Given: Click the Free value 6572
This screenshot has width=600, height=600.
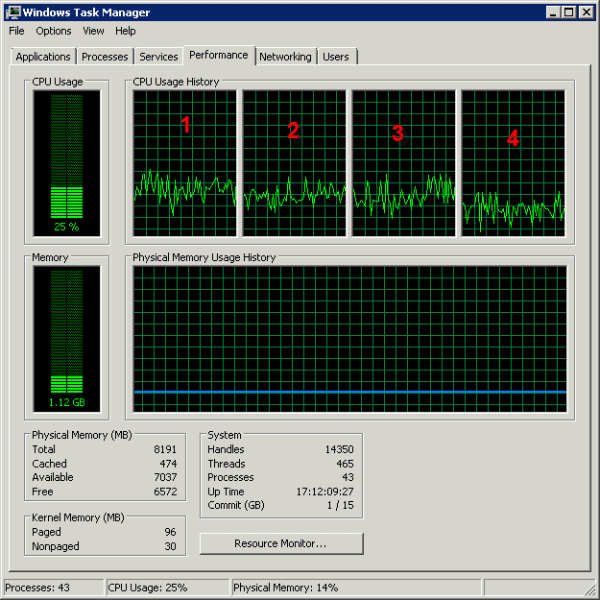Looking at the screenshot, I should coord(165,492).
